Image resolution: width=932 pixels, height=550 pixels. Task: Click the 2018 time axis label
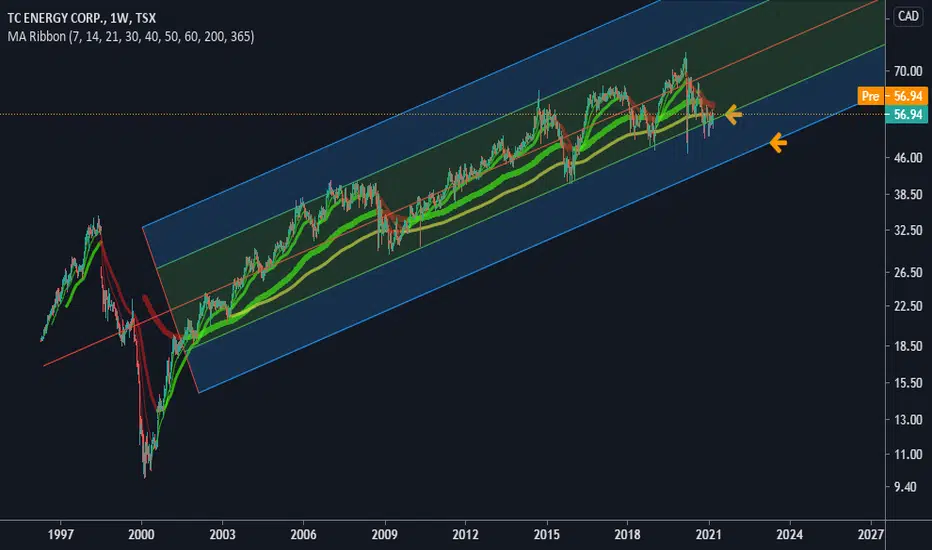point(627,535)
